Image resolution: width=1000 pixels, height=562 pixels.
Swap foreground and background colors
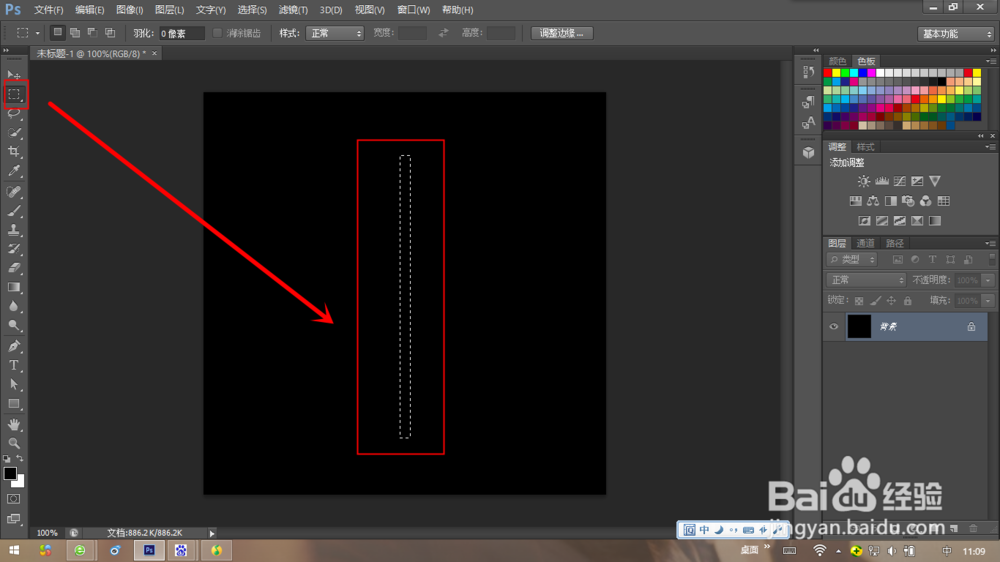(20, 459)
